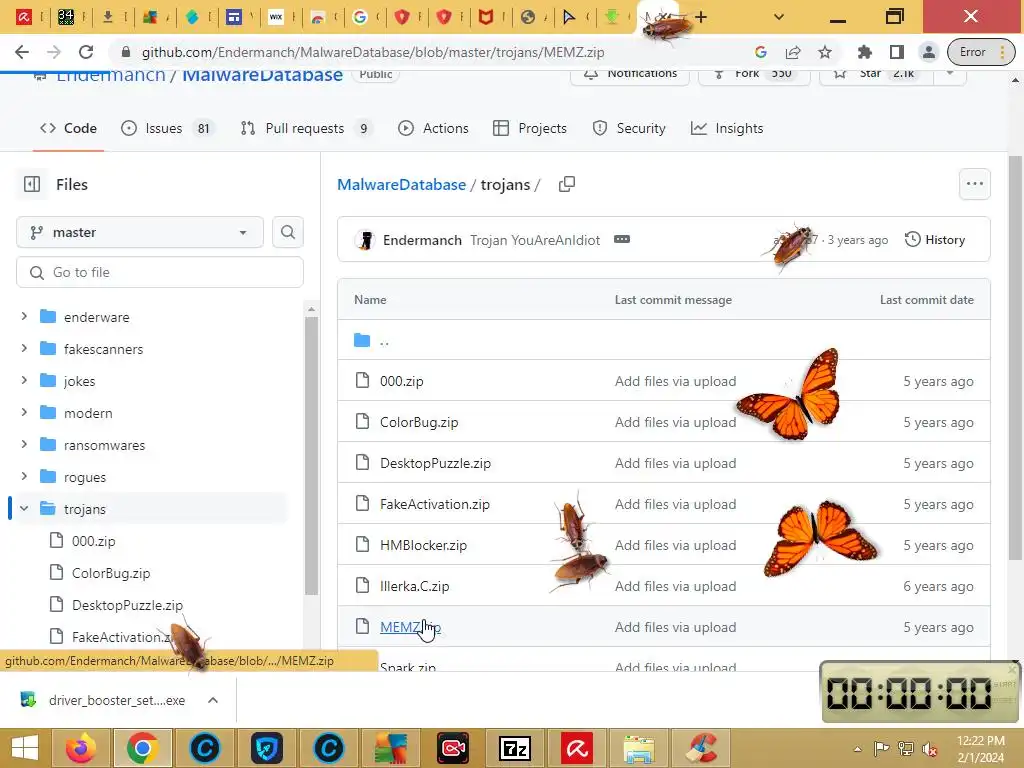This screenshot has height=768, width=1024.
Task: Open the Windows Start menu
Action: click(x=25, y=748)
